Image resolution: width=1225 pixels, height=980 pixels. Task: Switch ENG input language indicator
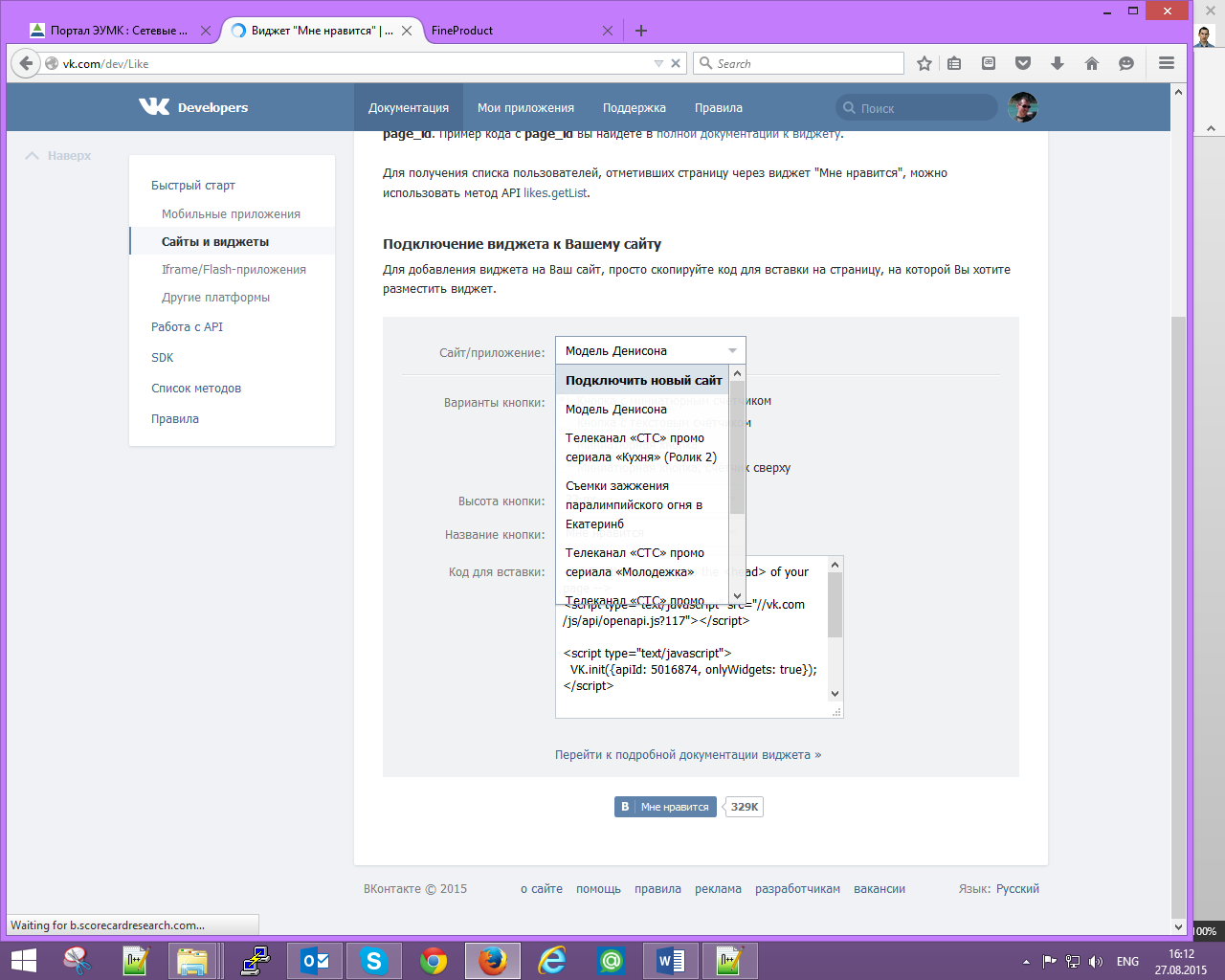1127,961
